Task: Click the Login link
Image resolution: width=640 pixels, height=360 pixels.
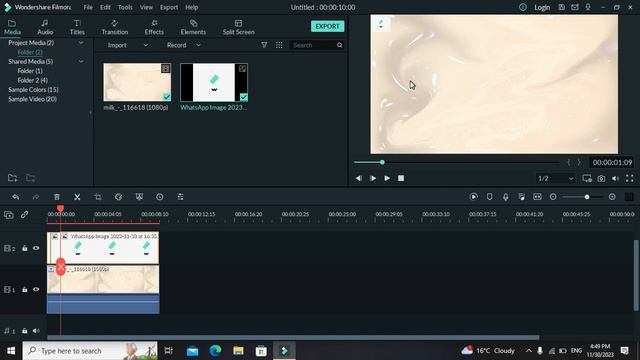Action: tap(542, 7)
